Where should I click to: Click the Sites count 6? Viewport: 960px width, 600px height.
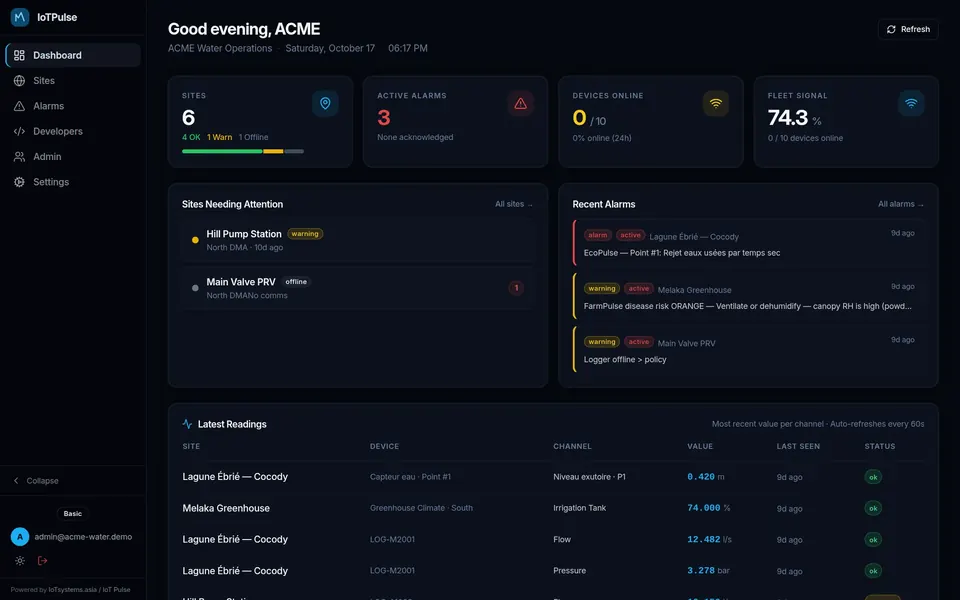(x=189, y=118)
